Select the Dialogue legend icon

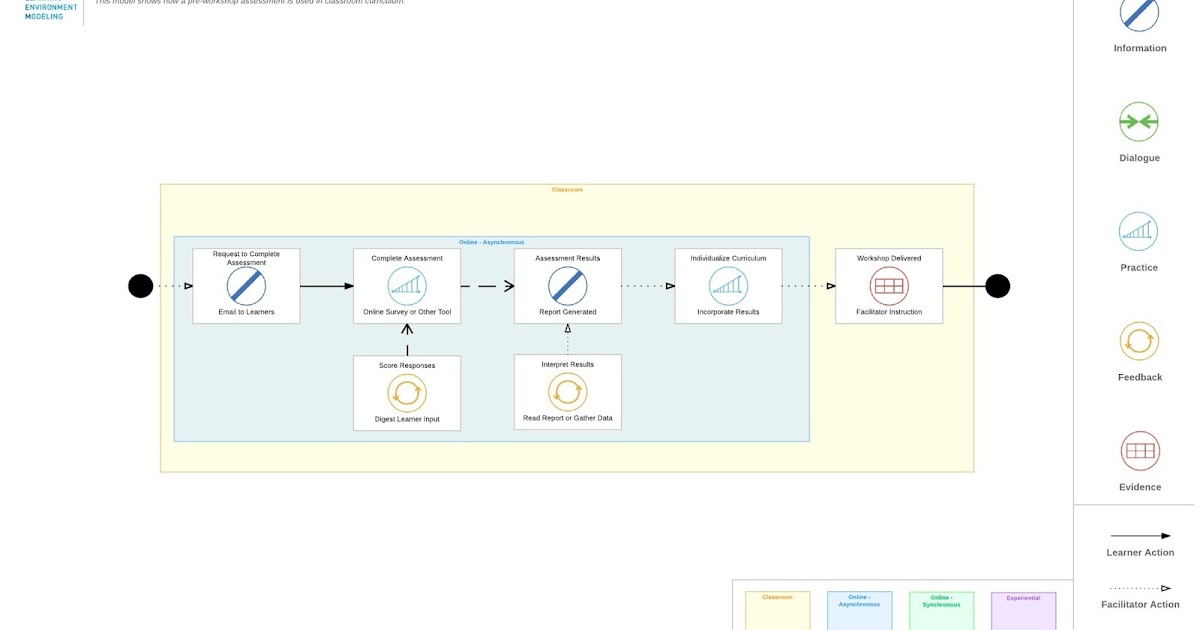tap(1139, 124)
